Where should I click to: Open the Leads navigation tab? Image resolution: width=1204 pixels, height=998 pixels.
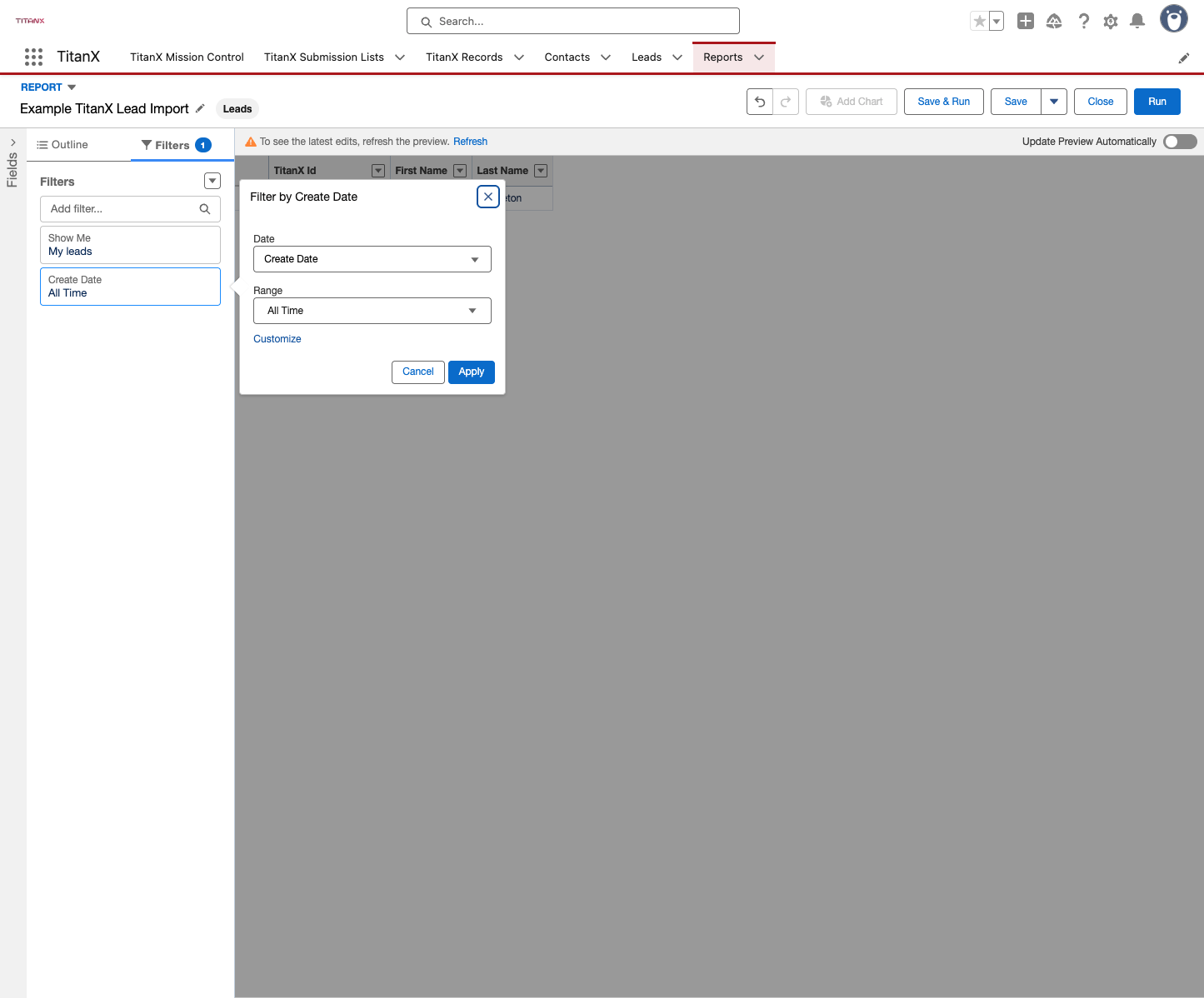[x=647, y=57]
